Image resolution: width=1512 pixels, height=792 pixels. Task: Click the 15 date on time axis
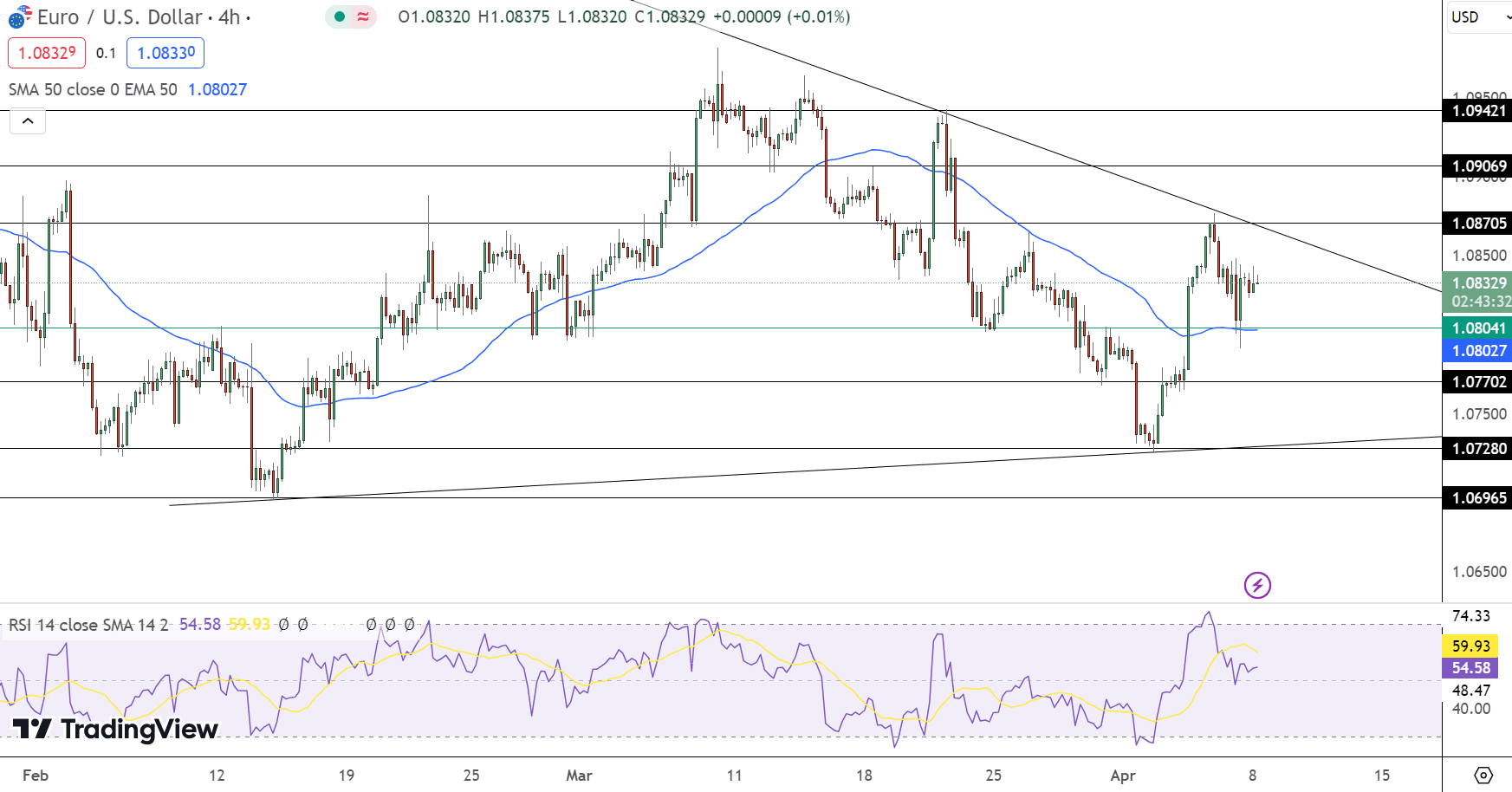(x=1381, y=776)
